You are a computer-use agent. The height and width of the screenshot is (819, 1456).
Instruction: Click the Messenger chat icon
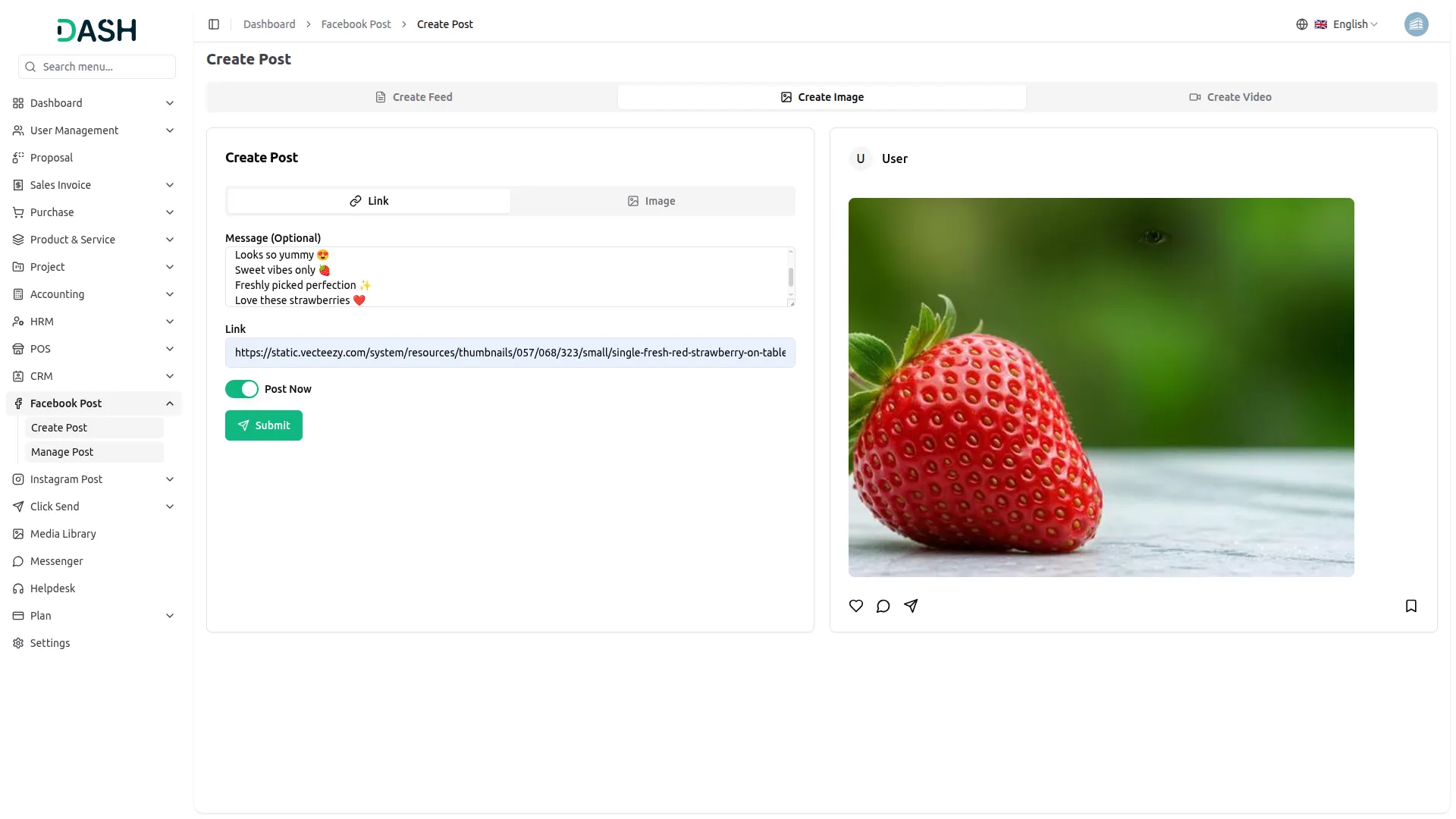(x=18, y=561)
